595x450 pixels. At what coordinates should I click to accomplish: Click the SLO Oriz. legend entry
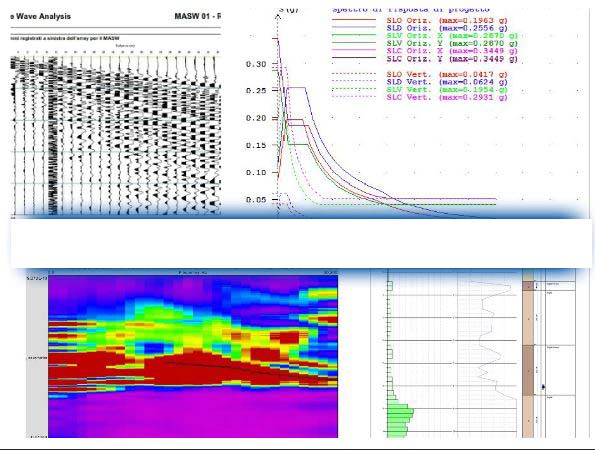pyautogui.click(x=447, y=20)
